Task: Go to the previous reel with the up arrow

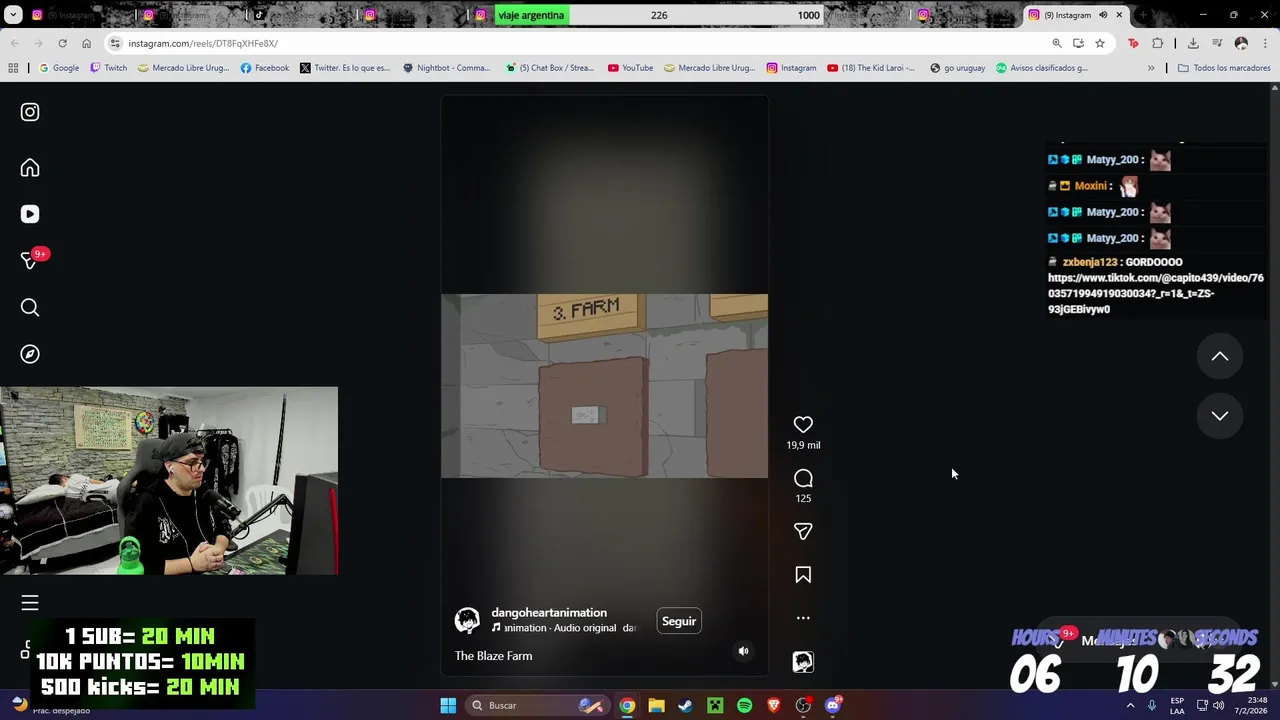Action: click(1220, 356)
